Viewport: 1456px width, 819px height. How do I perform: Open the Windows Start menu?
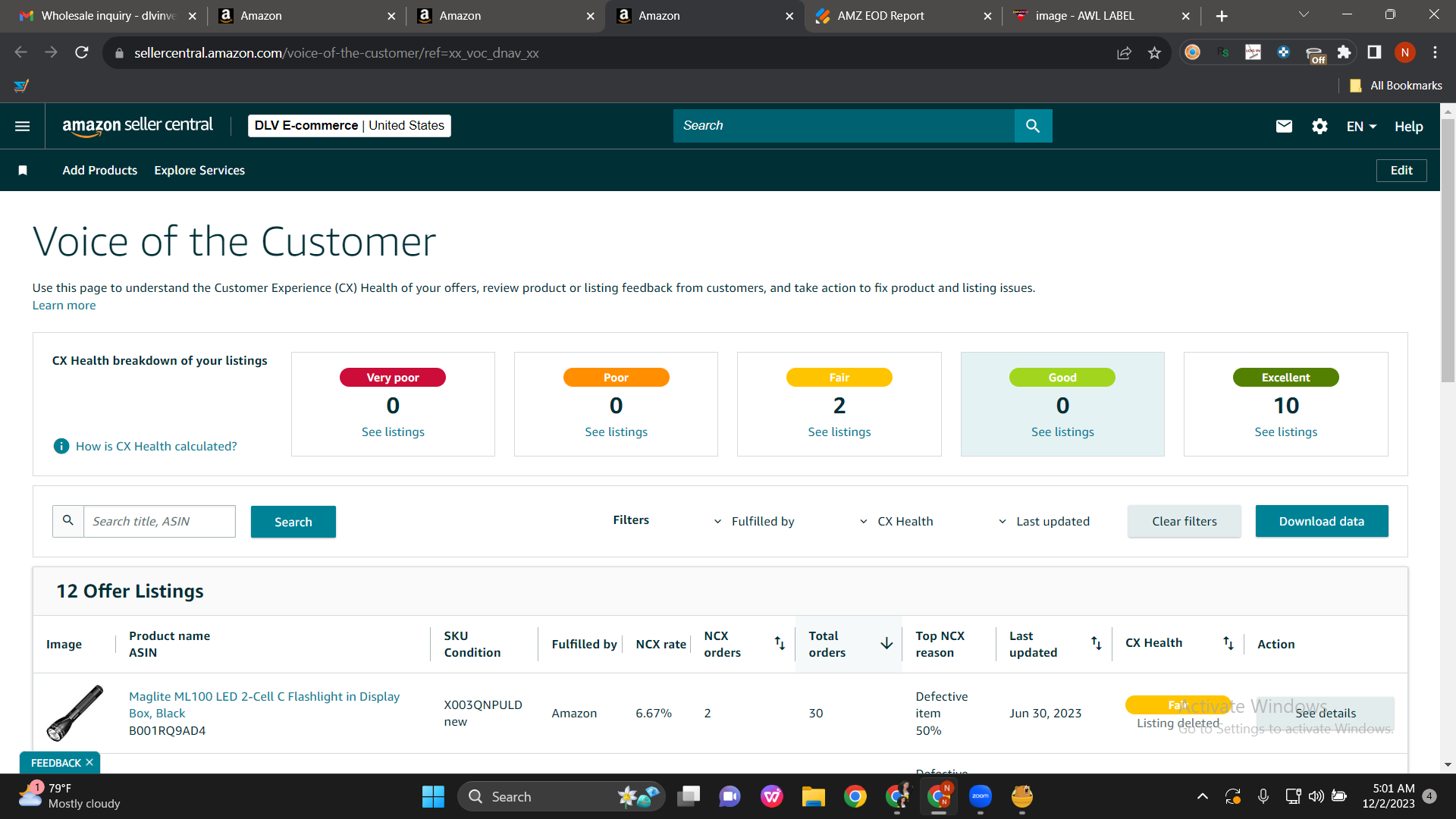(433, 797)
